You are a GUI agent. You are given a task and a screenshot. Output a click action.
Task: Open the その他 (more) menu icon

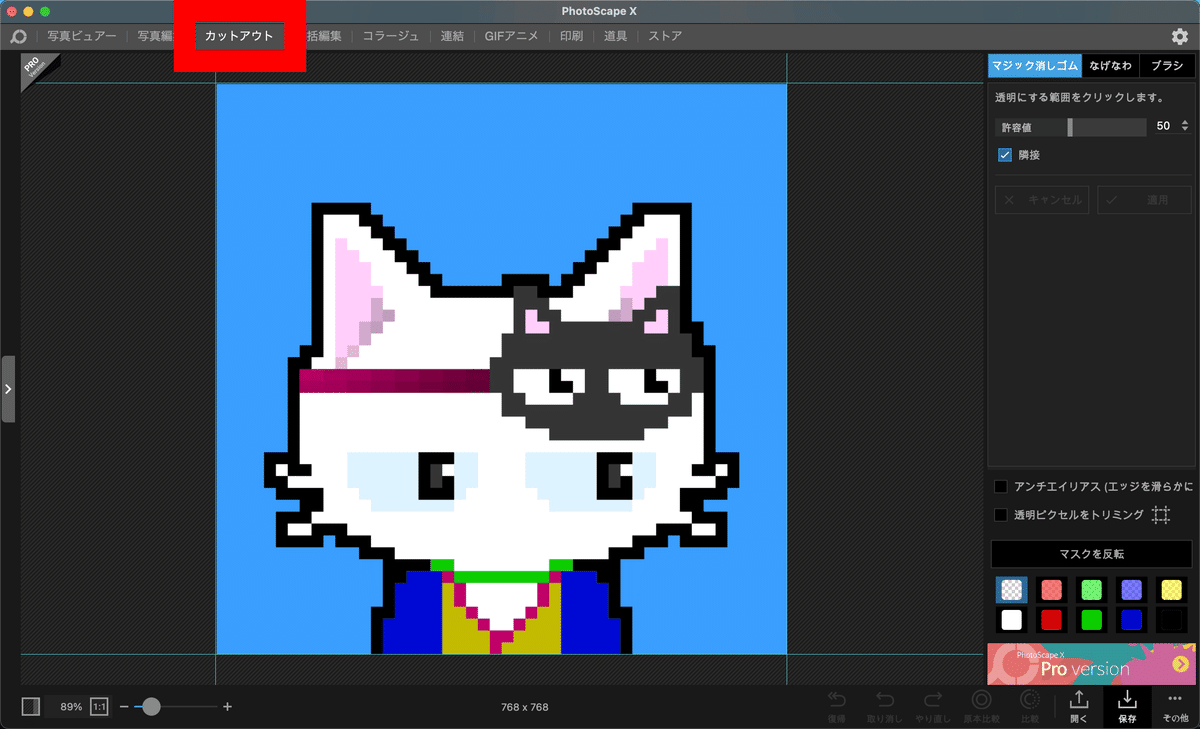click(x=1175, y=706)
